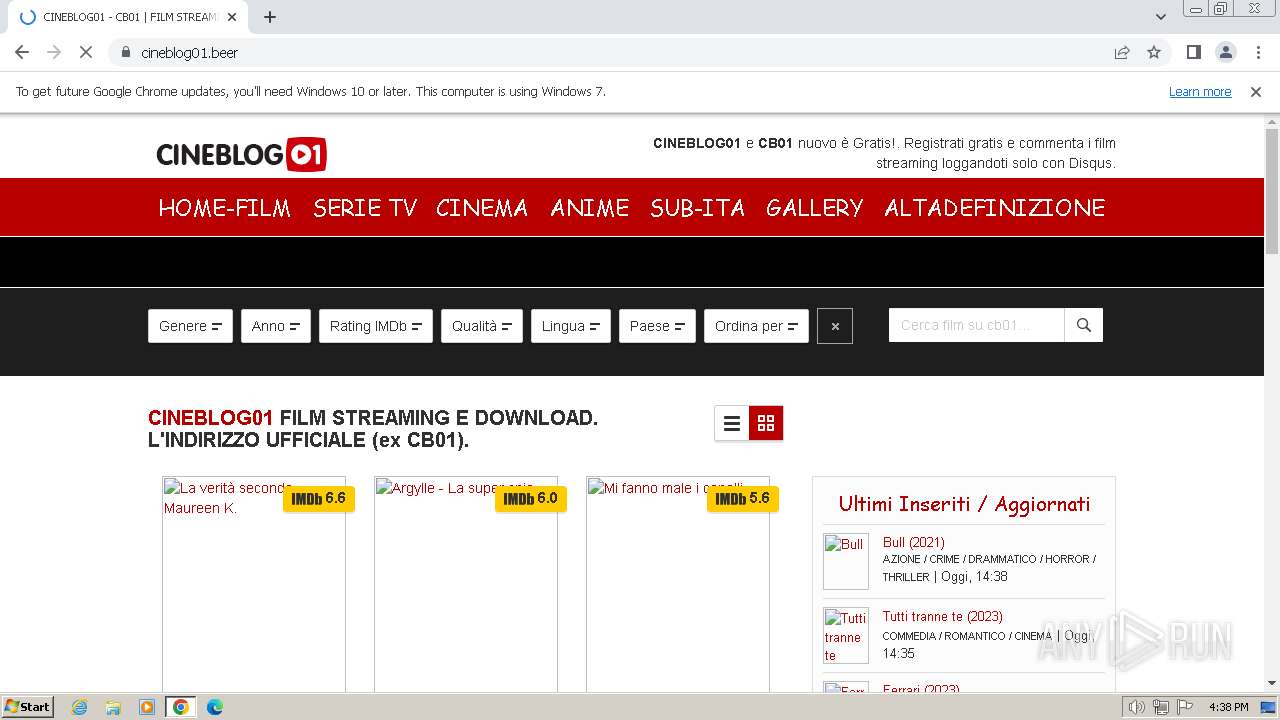Open the Lingua filter dropdown
Viewport: 1280px width, 720px height.
(571, 326)
